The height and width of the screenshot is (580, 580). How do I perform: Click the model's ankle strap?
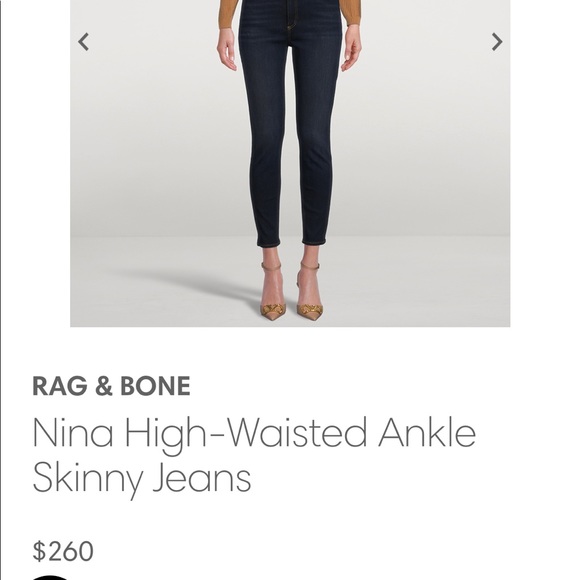coord(271,266)
